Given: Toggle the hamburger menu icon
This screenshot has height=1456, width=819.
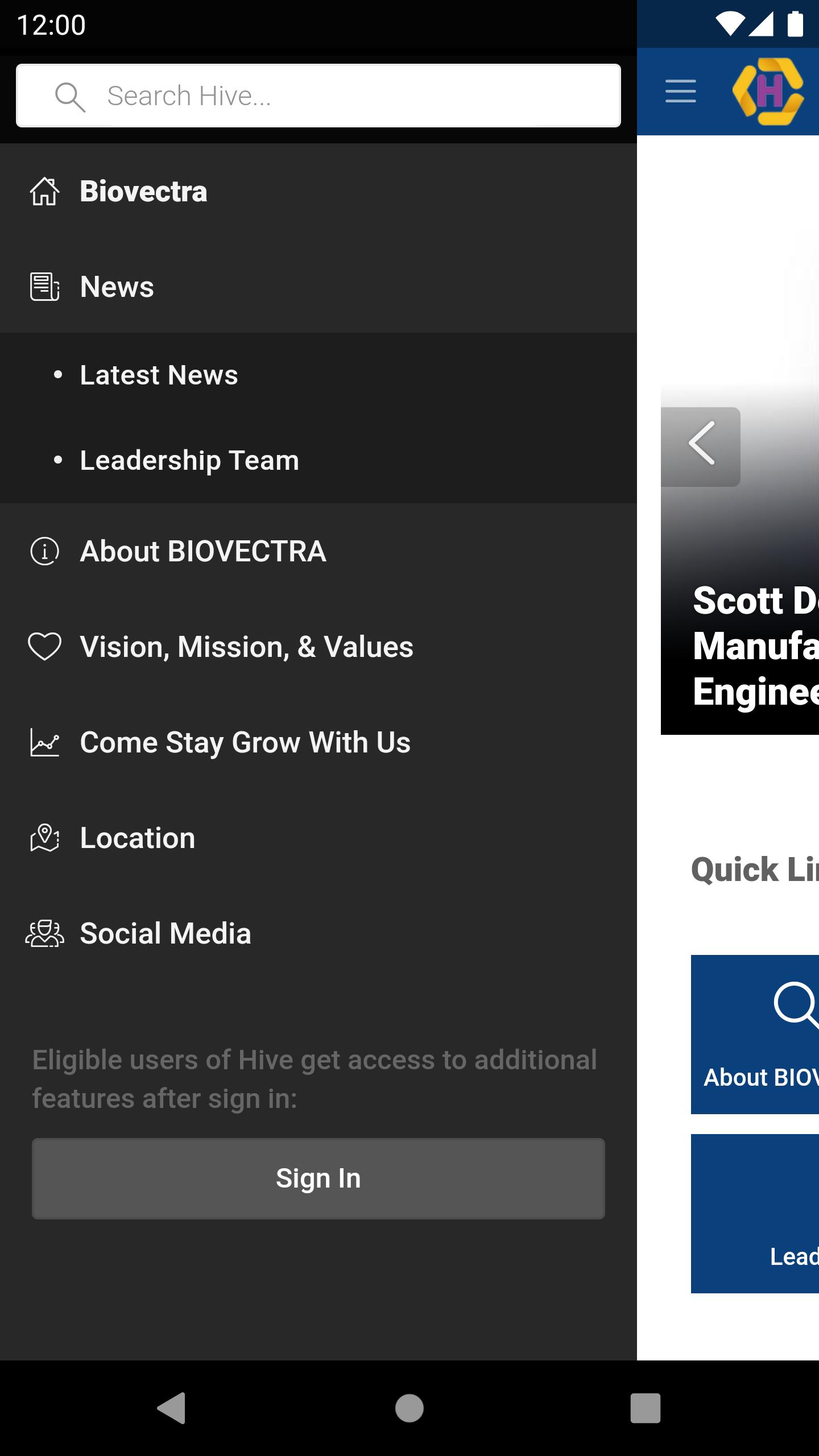Looking at the screenshot, I should click(681, 92).
